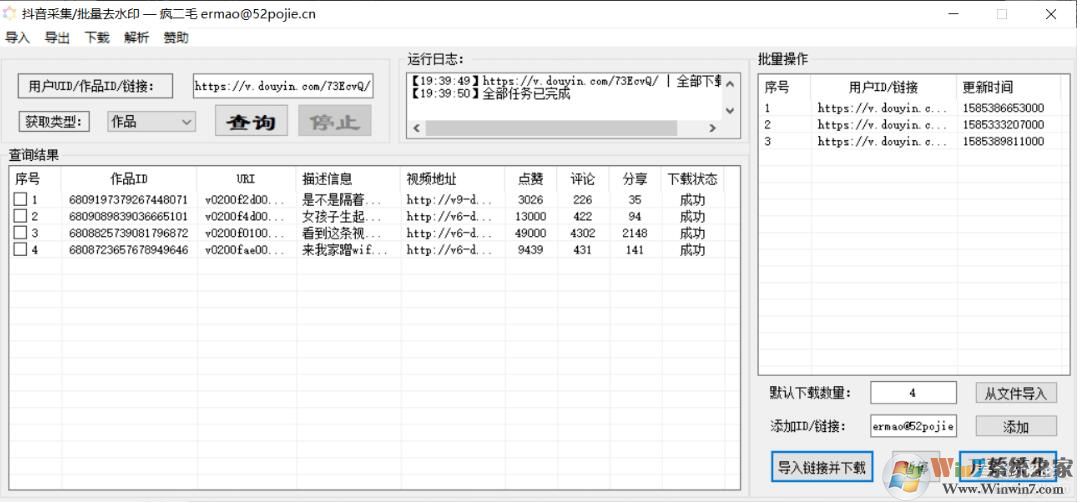Enable the checkbox for row 4
The image size is (1080, 503).
point(20,250)
